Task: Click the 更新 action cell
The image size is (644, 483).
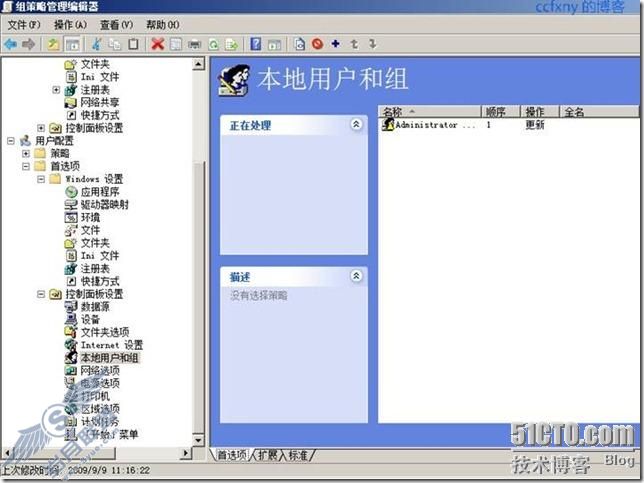Action: tap(535, 124)
